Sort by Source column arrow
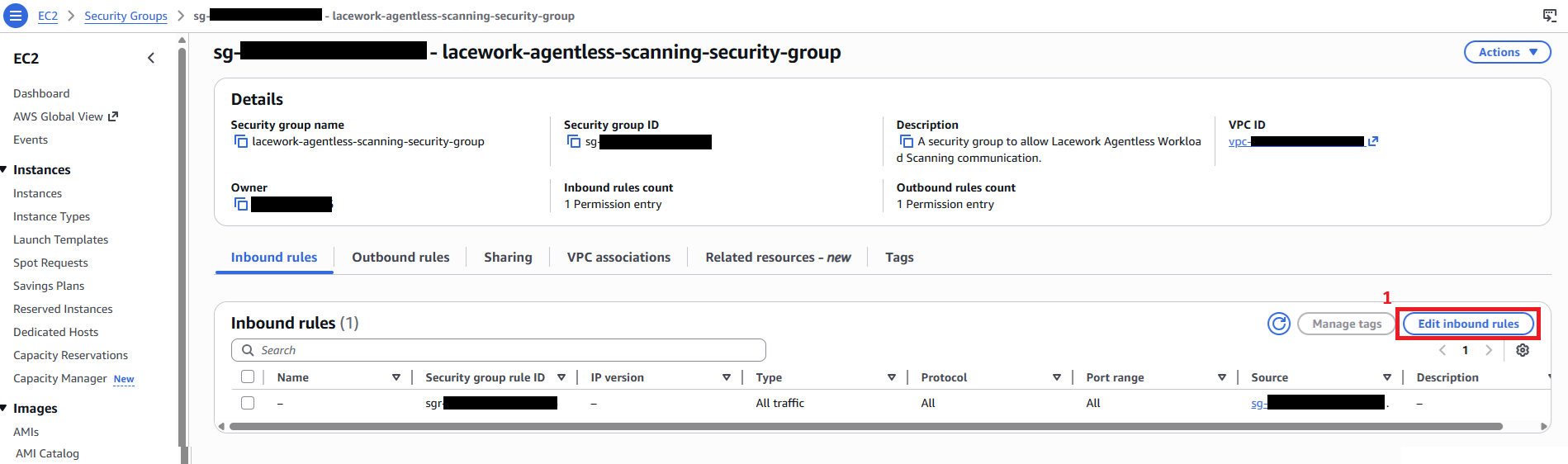This screenshot has height=464, width=1568. [x=1387, y=377]
